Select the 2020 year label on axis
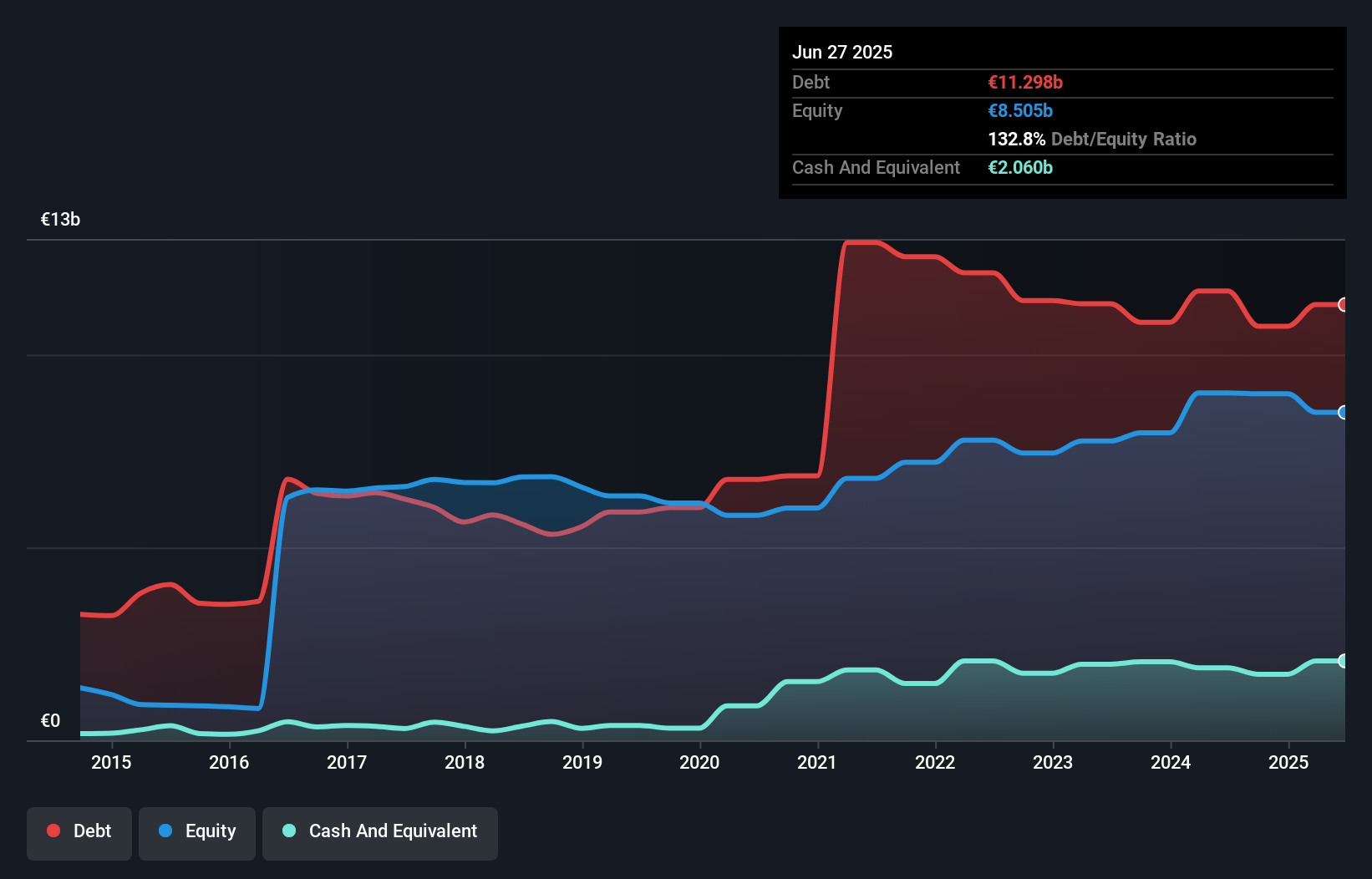Viewport: 1372px width, 879px height. [x=700, y=762]
